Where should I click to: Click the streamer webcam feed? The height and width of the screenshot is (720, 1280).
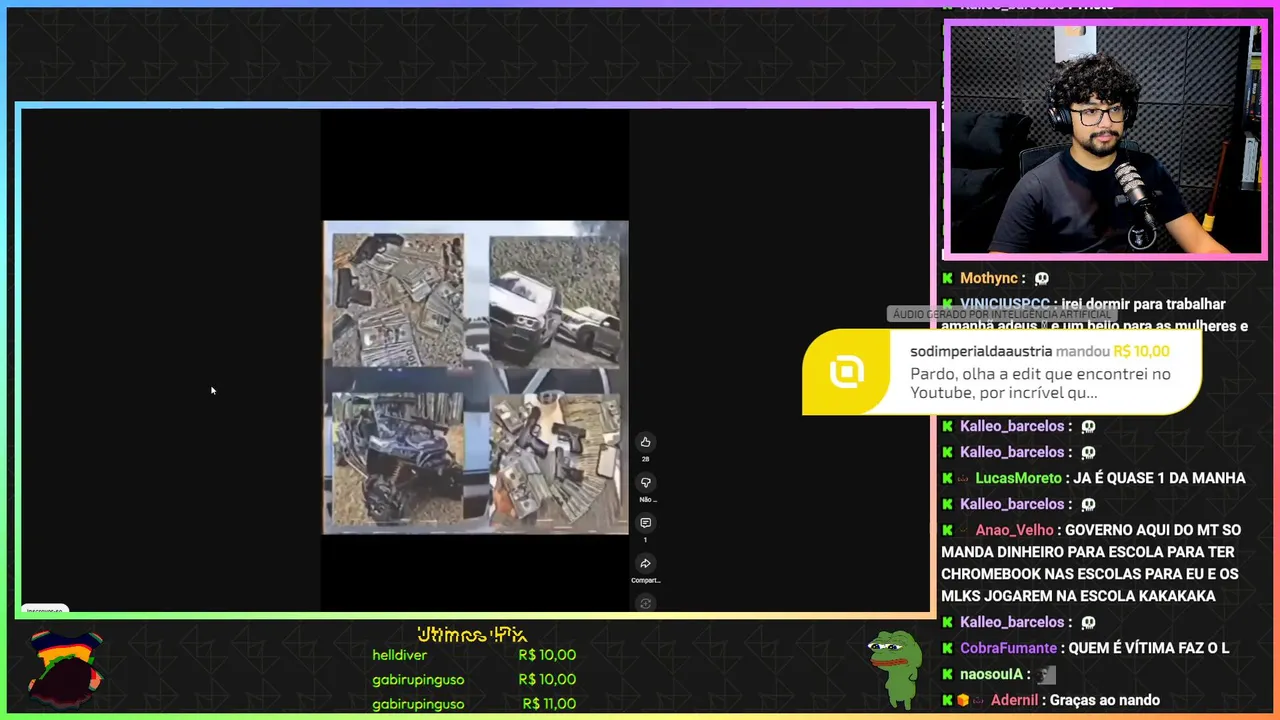[1105, 140]
